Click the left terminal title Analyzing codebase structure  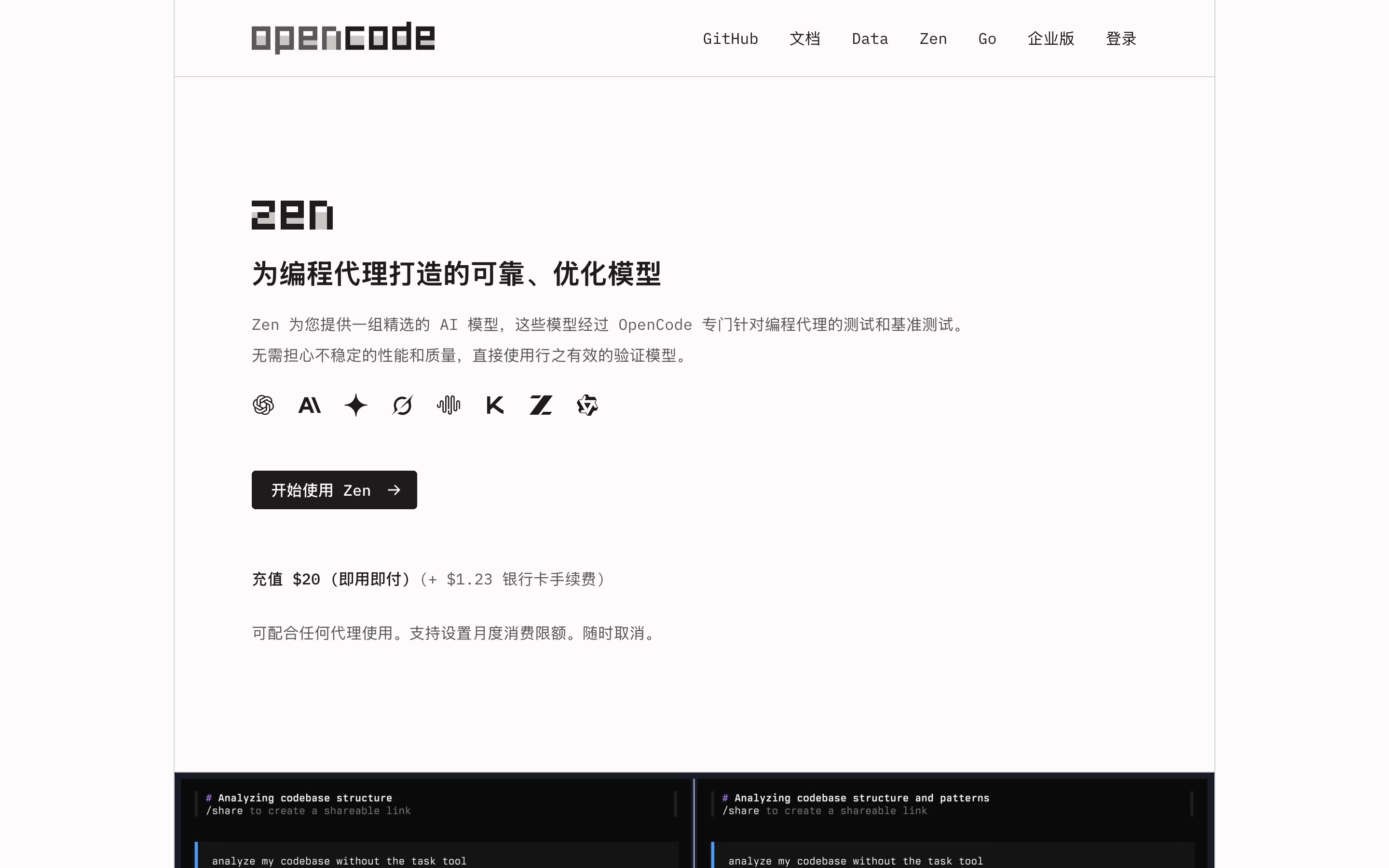299,798
